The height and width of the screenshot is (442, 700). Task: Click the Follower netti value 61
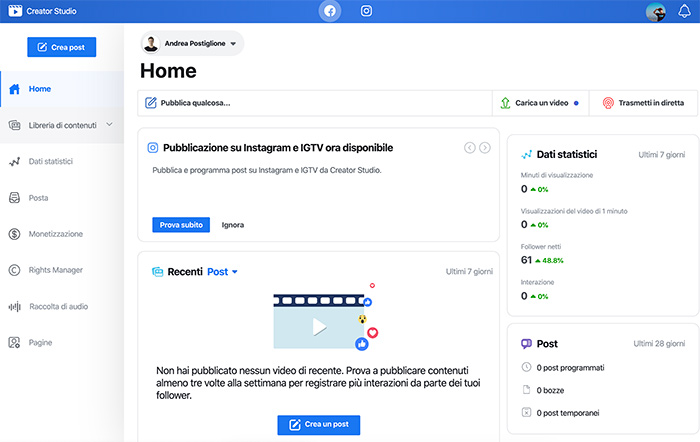(x=526, y=260)
